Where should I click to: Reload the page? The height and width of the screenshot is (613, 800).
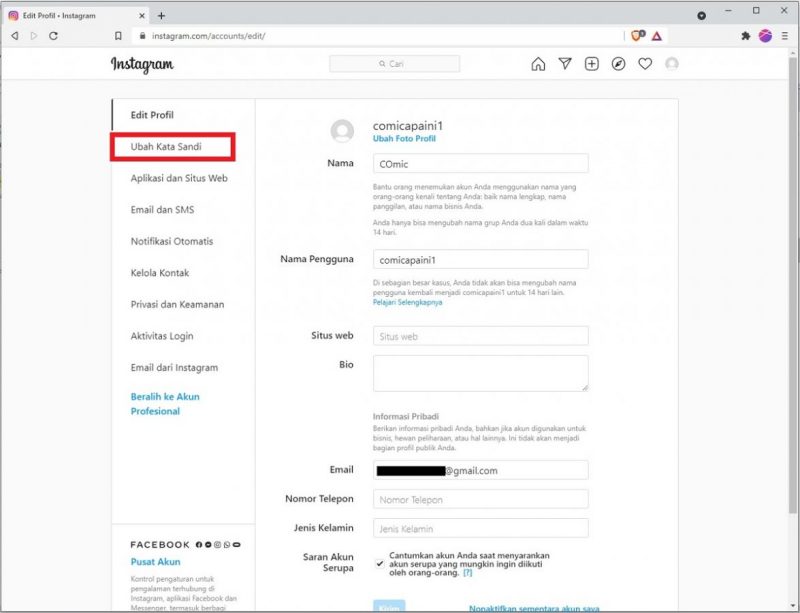click(x=53, y=36)
